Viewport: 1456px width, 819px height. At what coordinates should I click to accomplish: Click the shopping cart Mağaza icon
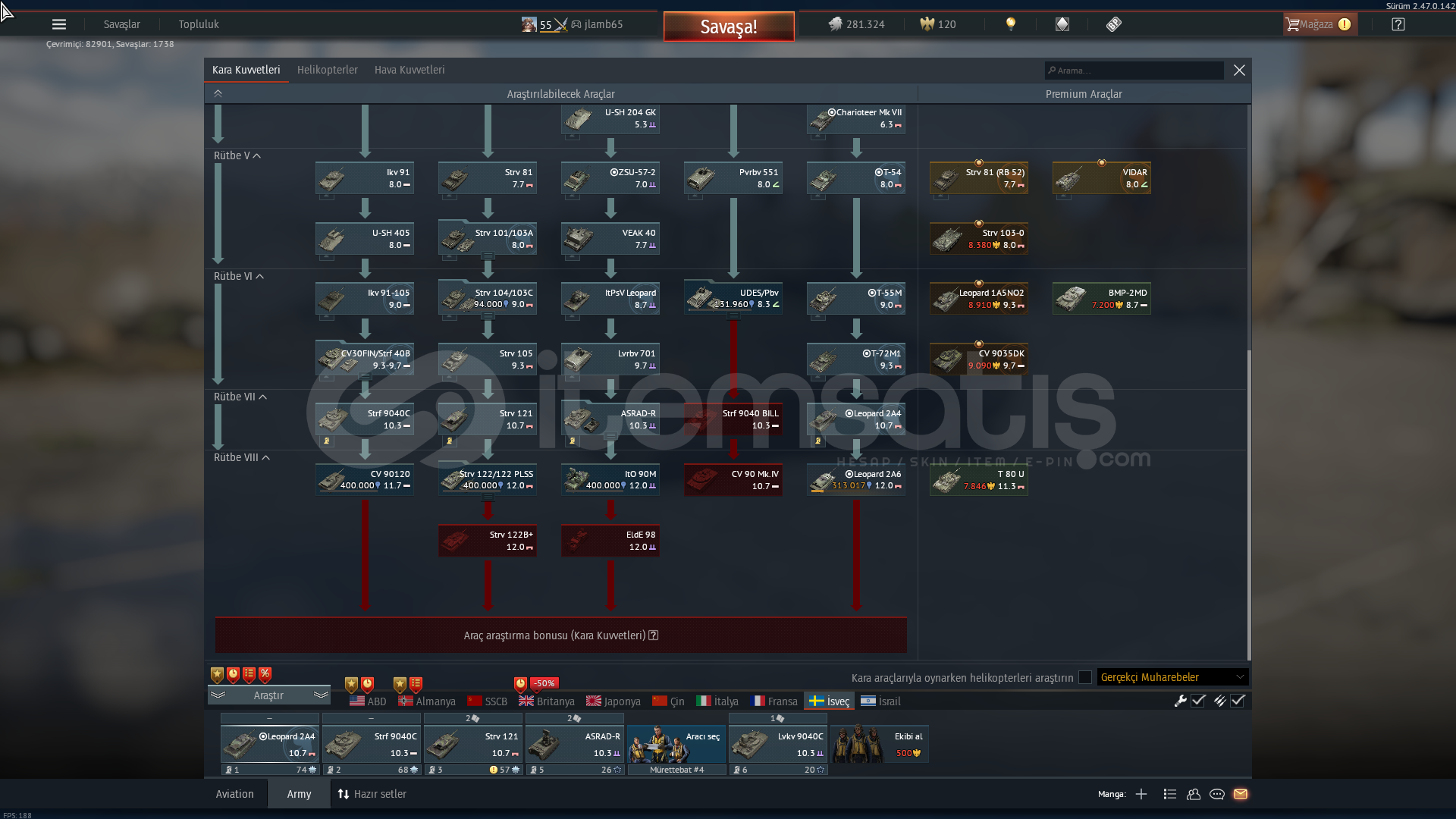click(x=1292, y=24)
